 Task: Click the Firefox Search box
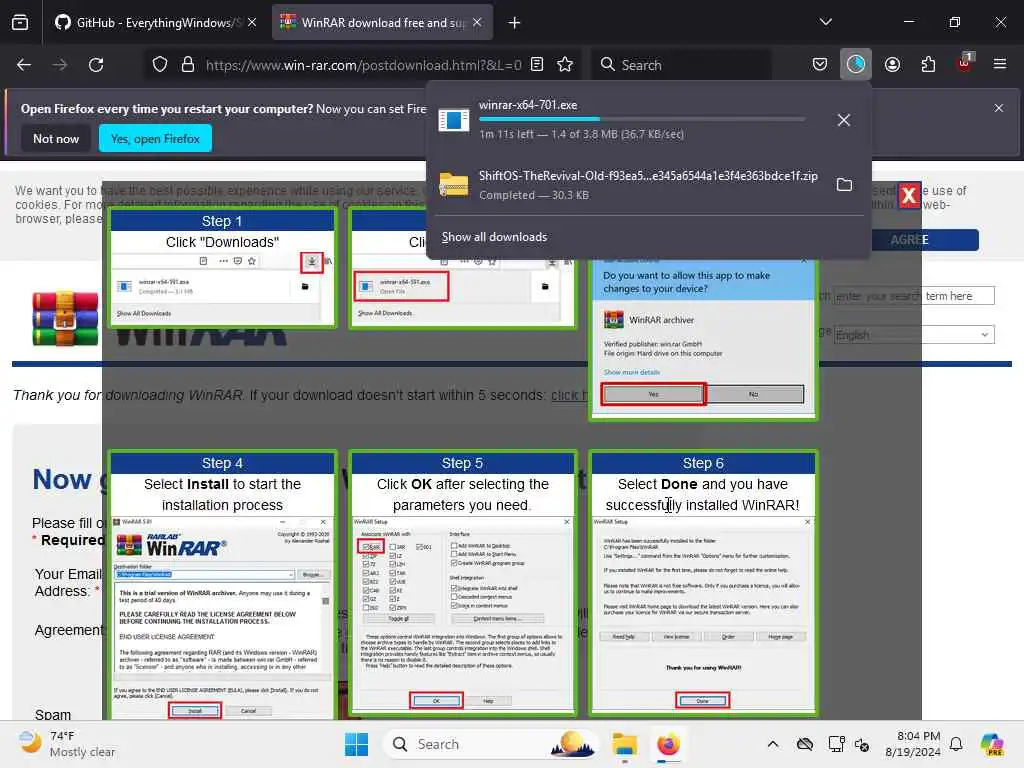coord(680,65)
